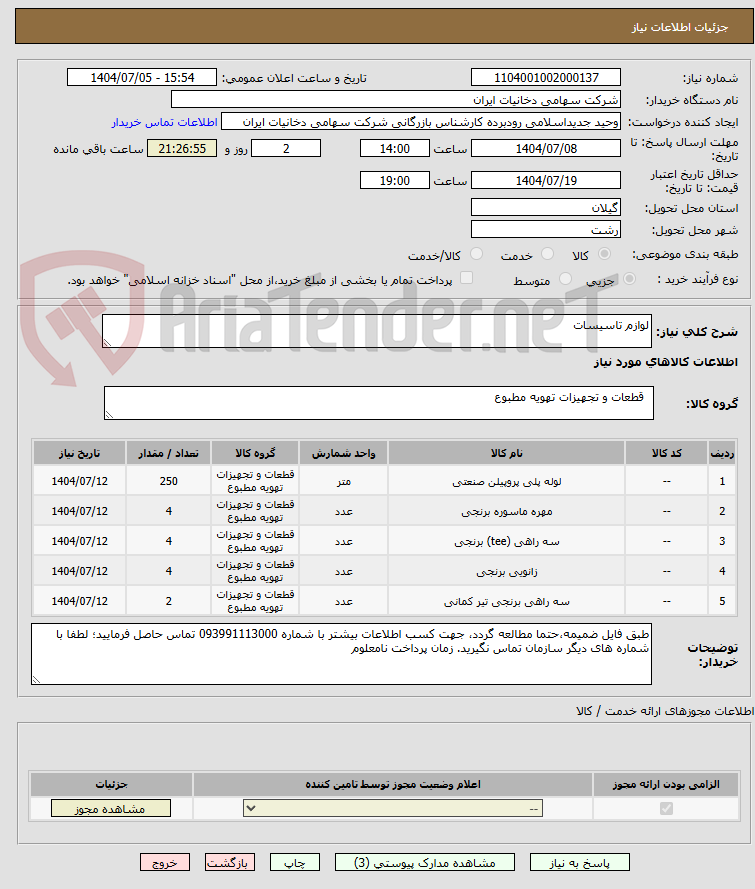Click the جزئیات column header in license table
This screenshot has height=889, width=755.
point(111,784)
